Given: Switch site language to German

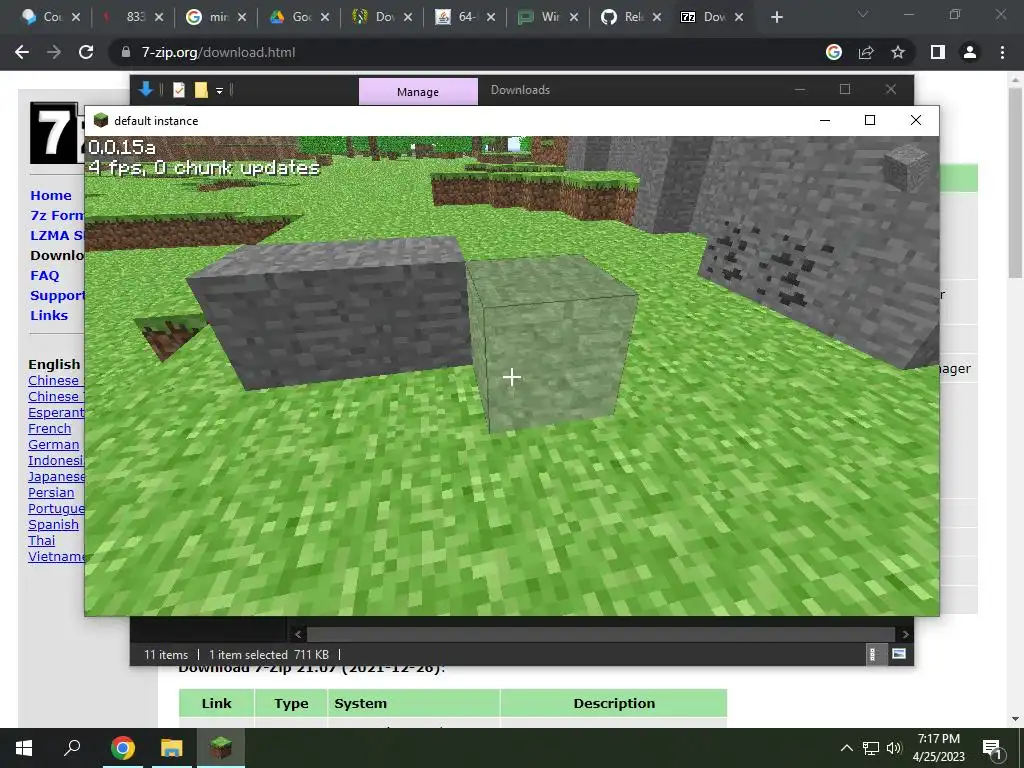Looking at the screenshot, I should tap(54, 445).
